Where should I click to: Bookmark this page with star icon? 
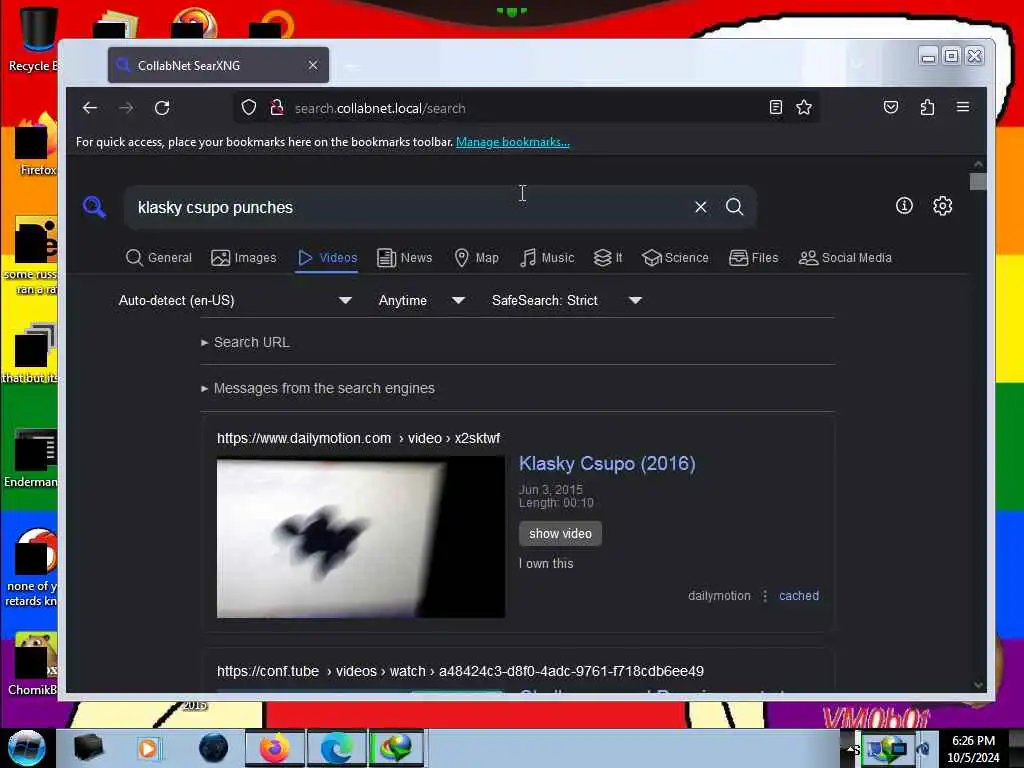pyautogui.click(x=804, y=107)
